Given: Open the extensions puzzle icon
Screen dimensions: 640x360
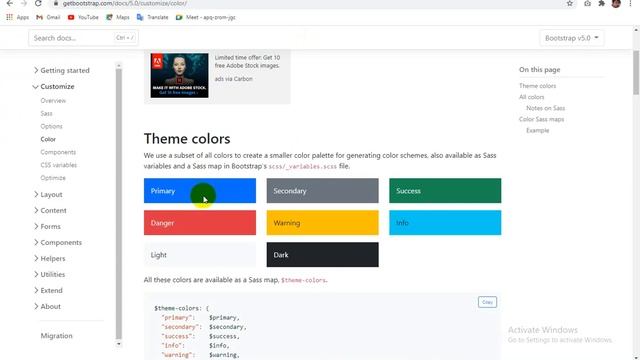Looking at the screenshot, I should 601,3.
